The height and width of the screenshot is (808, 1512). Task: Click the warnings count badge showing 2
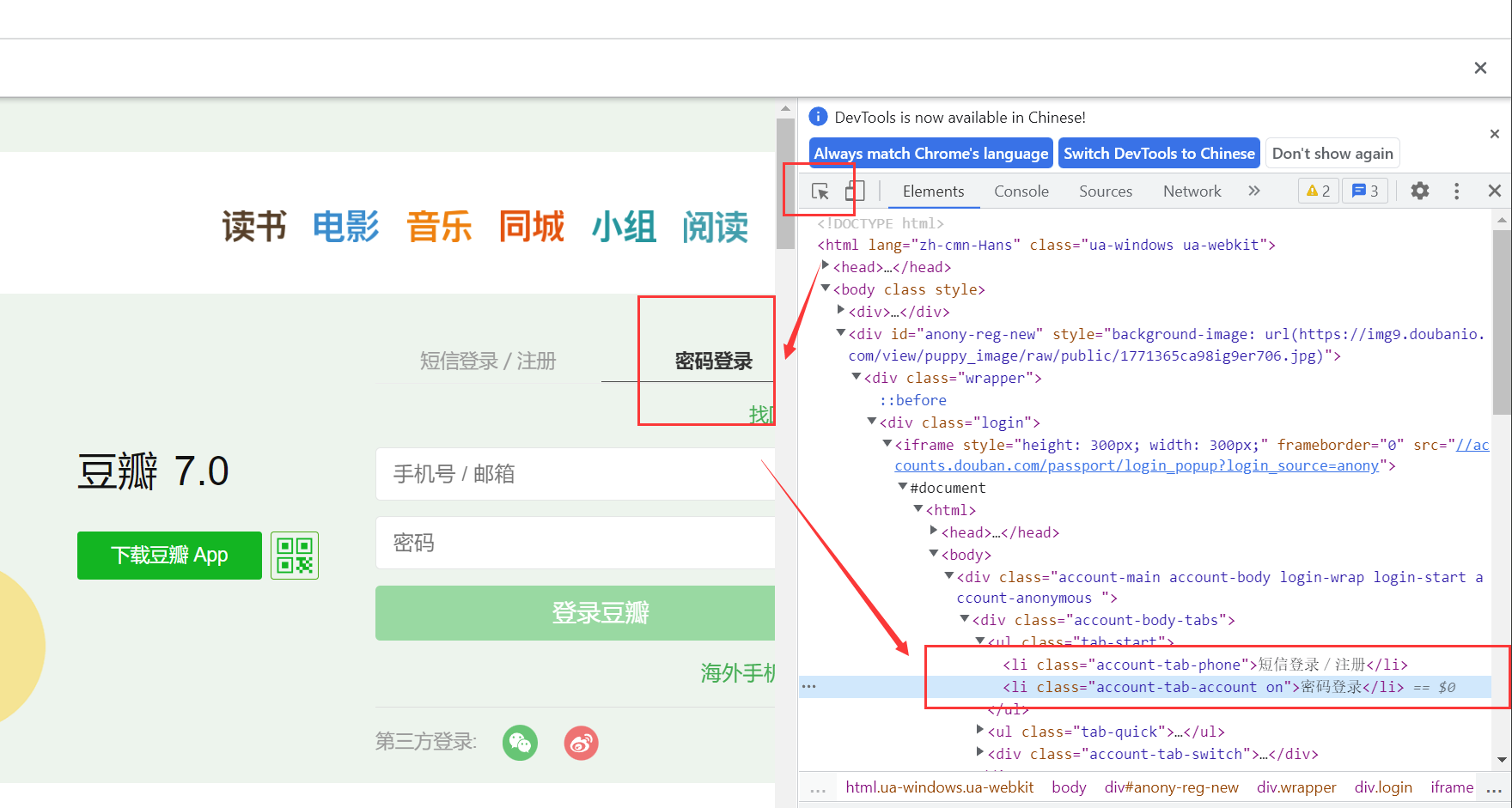point(1318,191)
